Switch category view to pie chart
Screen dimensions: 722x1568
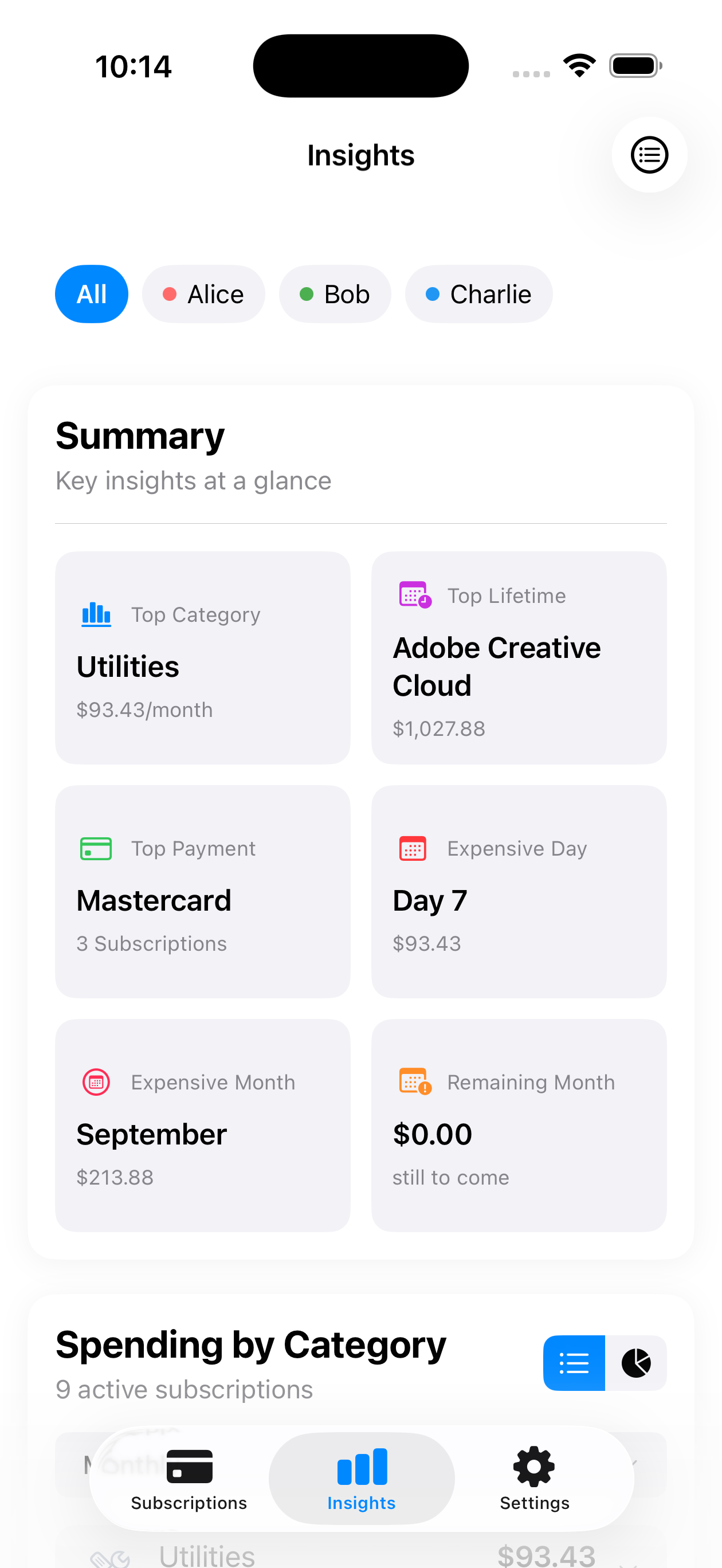(x=635, y=1363)
